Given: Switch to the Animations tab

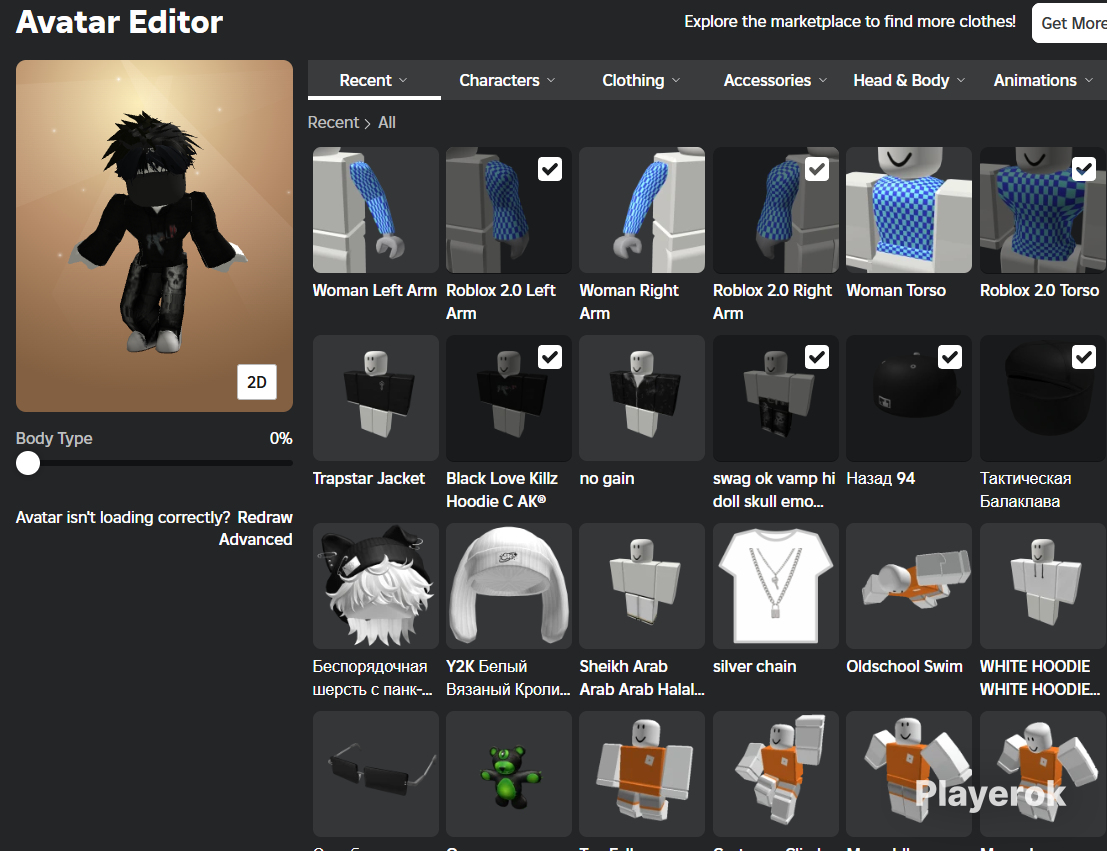Looking at the screenshot, I should (x=1043, y=80).
